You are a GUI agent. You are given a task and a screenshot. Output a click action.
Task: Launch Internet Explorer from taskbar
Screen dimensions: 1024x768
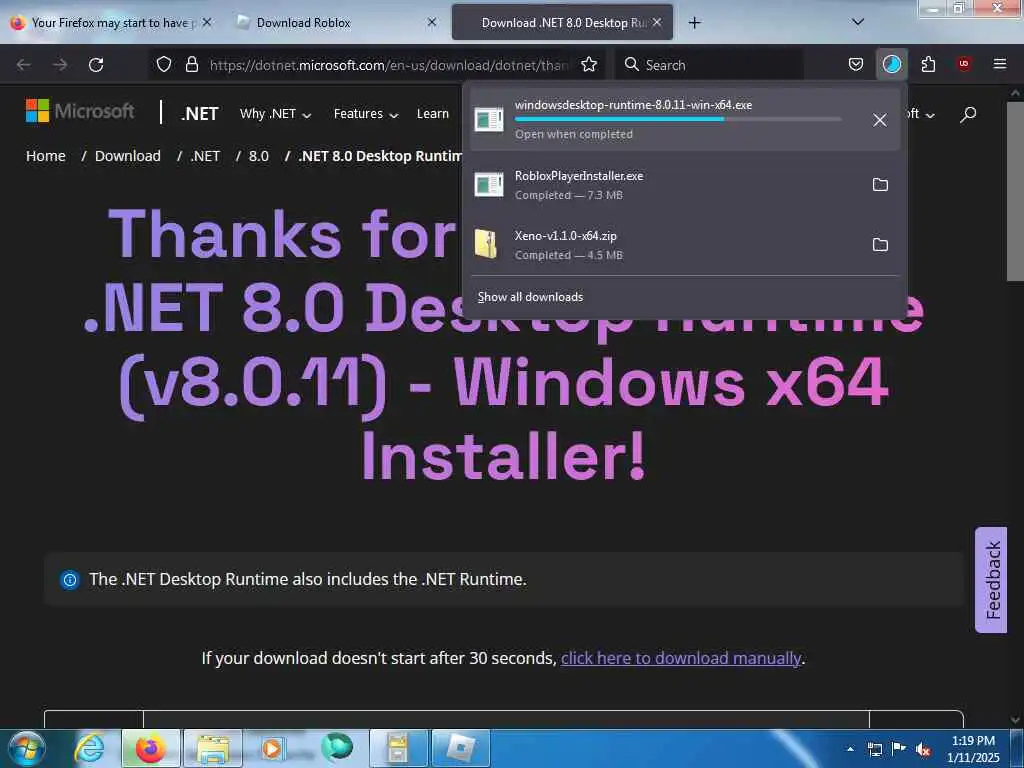(89, 748)
